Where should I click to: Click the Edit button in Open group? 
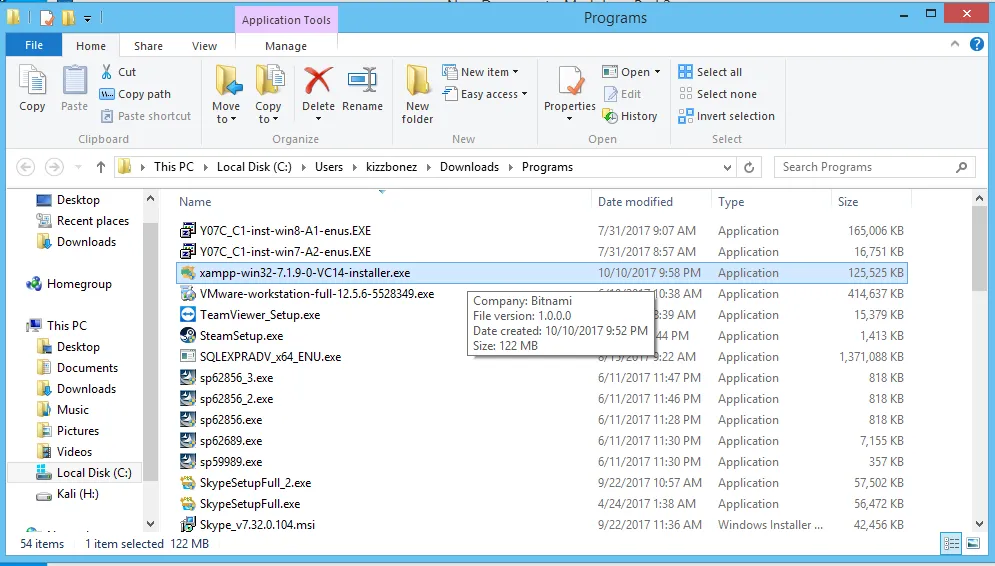pos(623,94)
